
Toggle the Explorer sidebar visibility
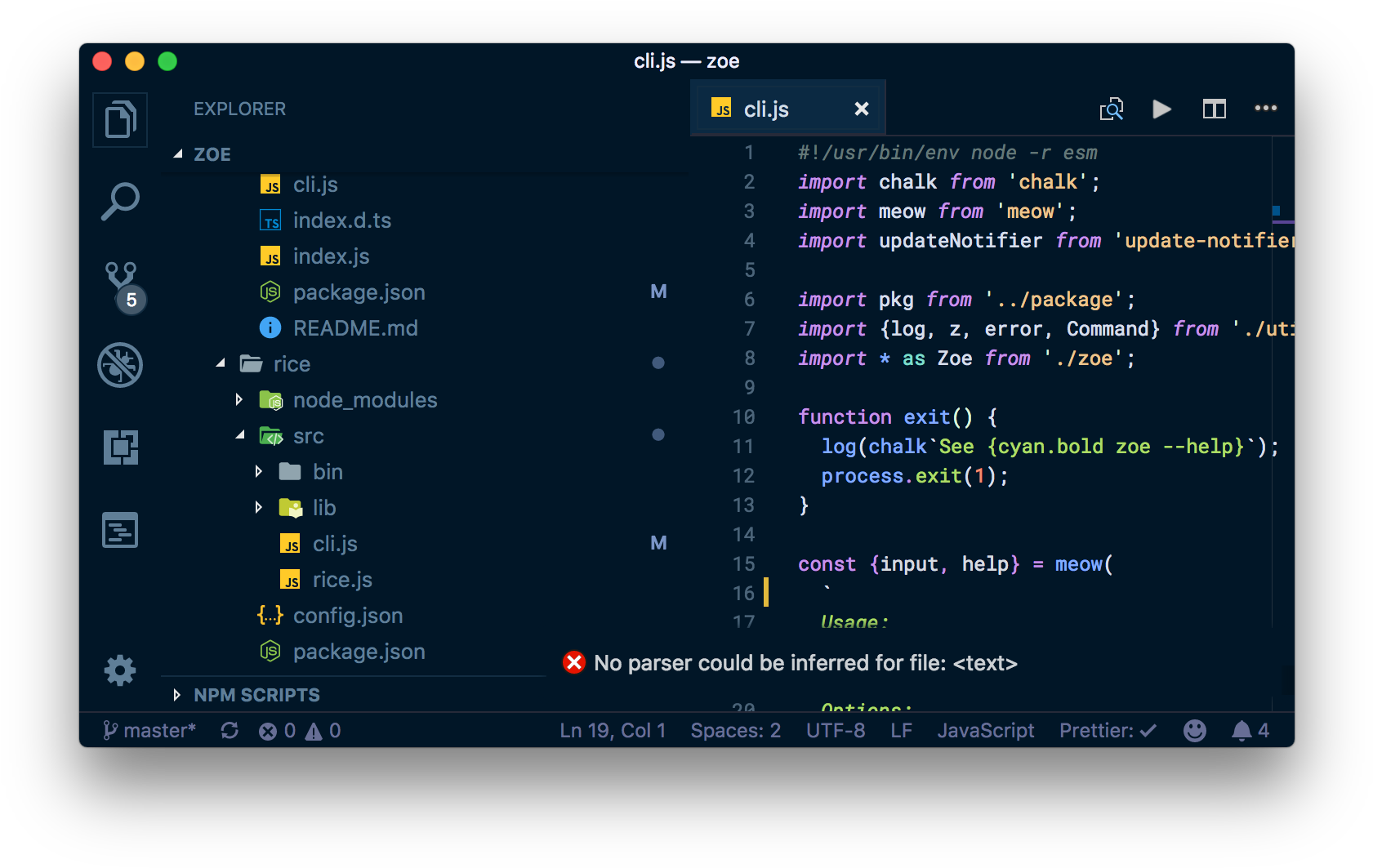click(x=120, y=120)
